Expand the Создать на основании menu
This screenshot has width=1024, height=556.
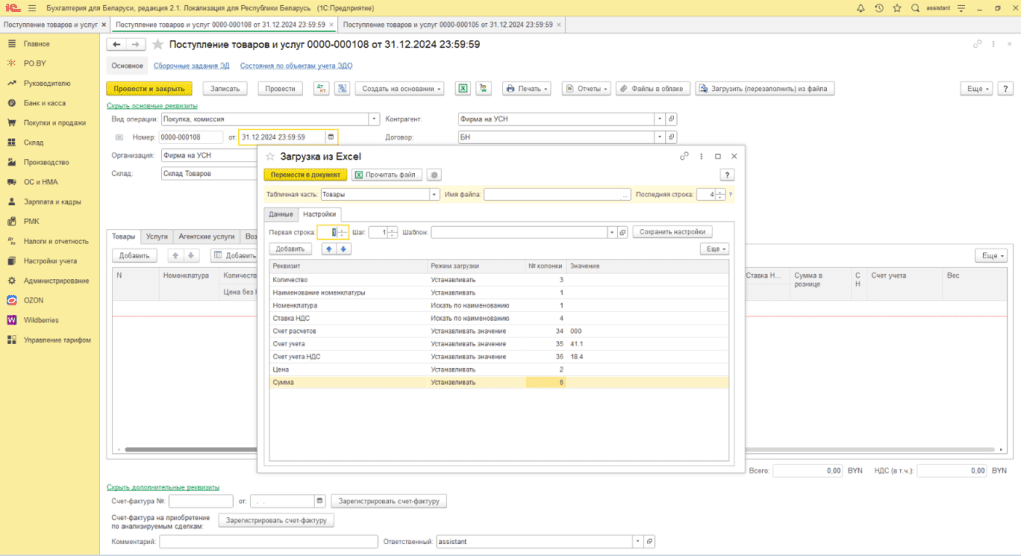click(402, 88)
